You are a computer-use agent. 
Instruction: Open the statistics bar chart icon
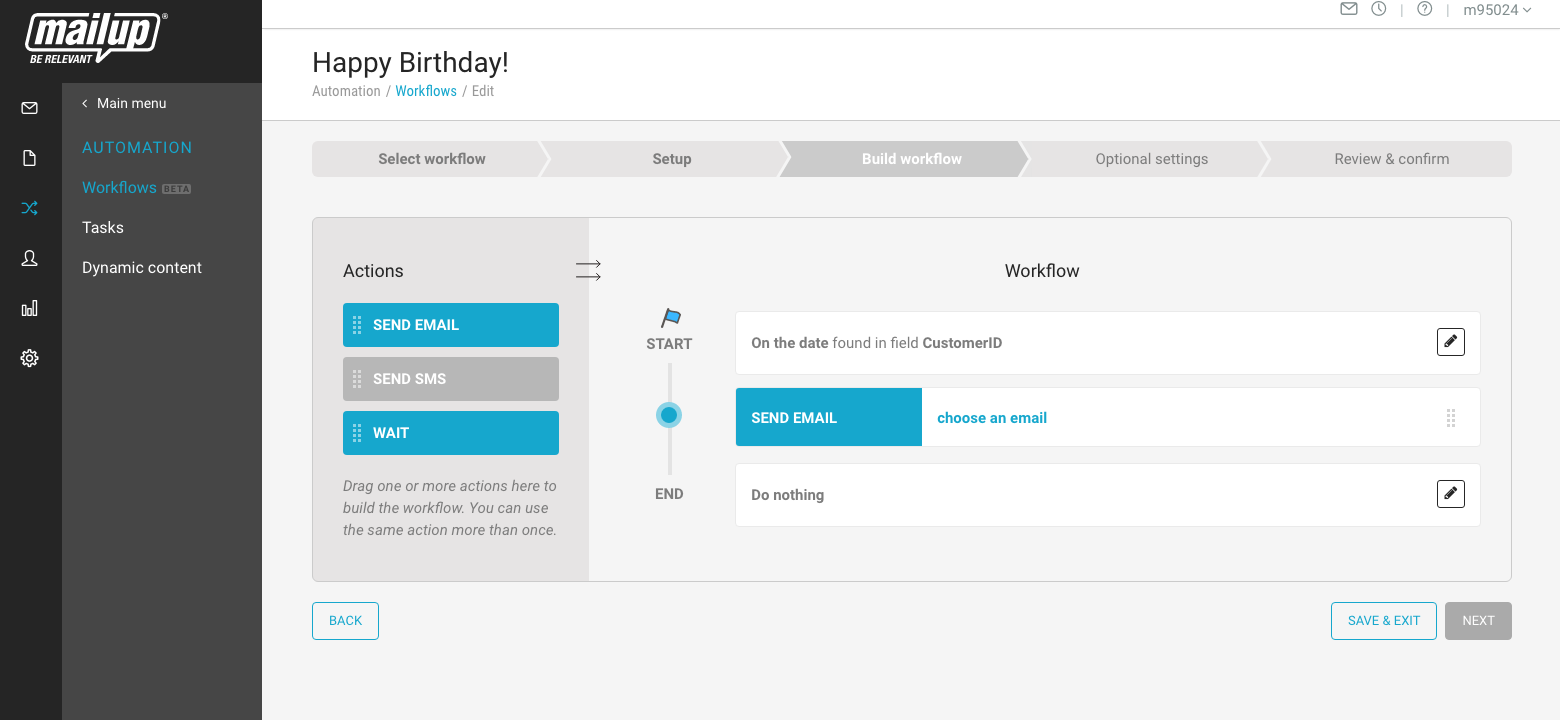[30, 308]
